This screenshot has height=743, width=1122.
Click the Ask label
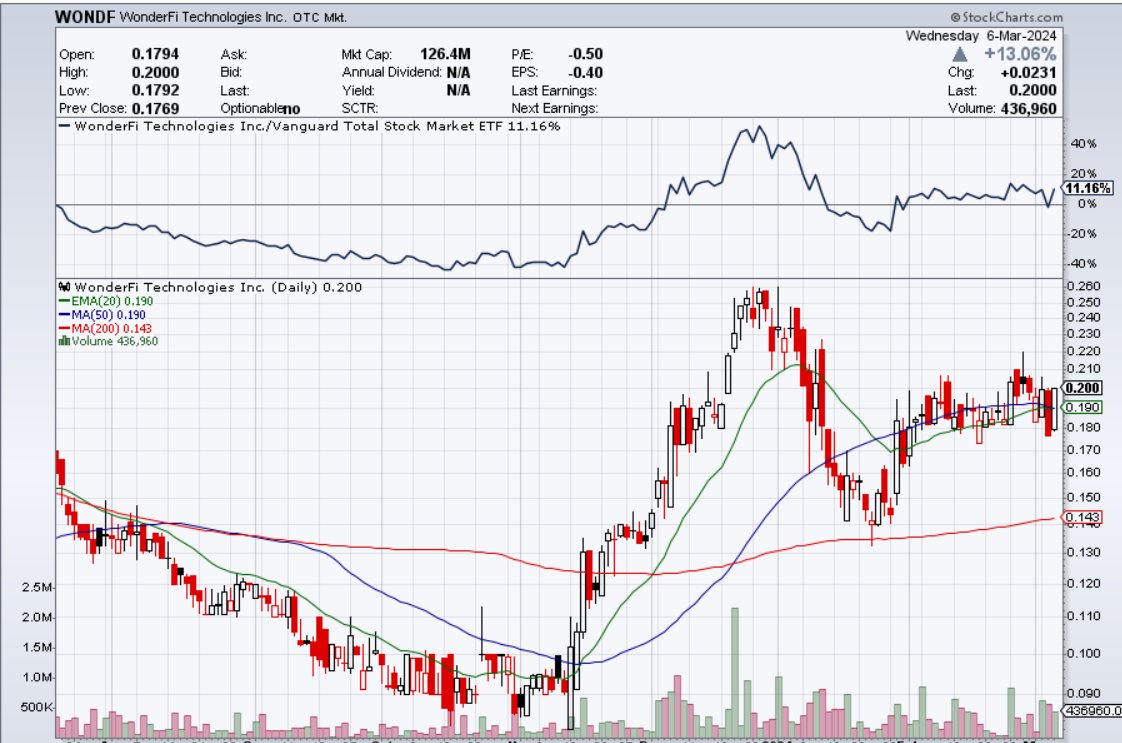(x=234, y=54)
